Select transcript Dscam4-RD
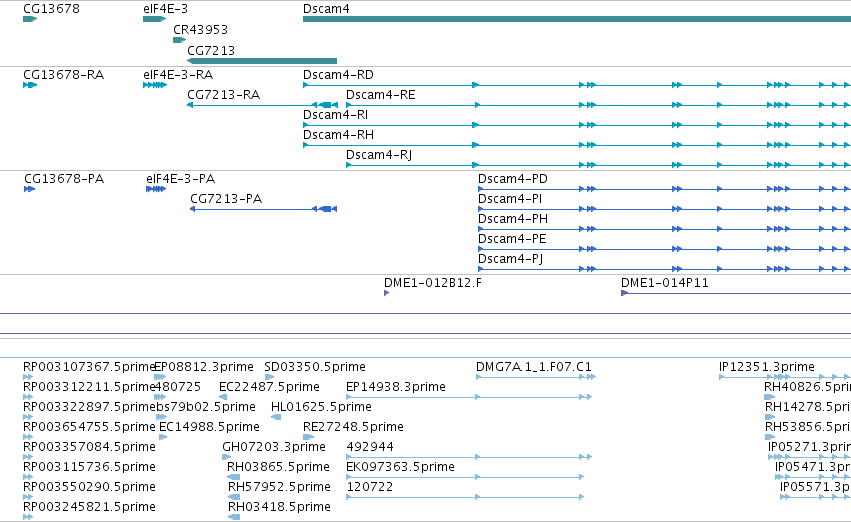Image resolution: width=851 pixels, height=522 pixels. pyautogui.click(x=338, y=75)
